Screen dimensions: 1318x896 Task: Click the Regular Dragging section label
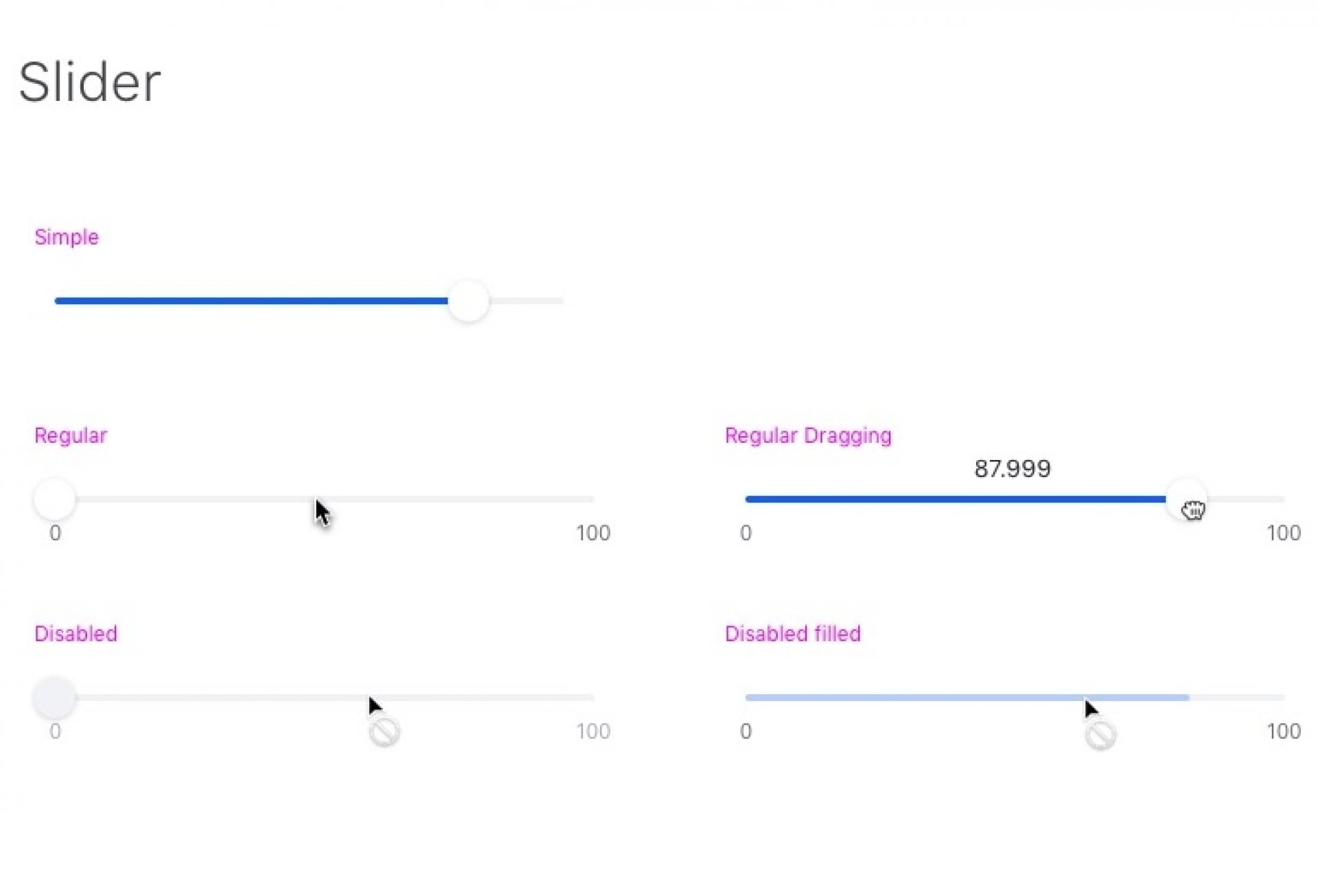[x=808, y=436]
